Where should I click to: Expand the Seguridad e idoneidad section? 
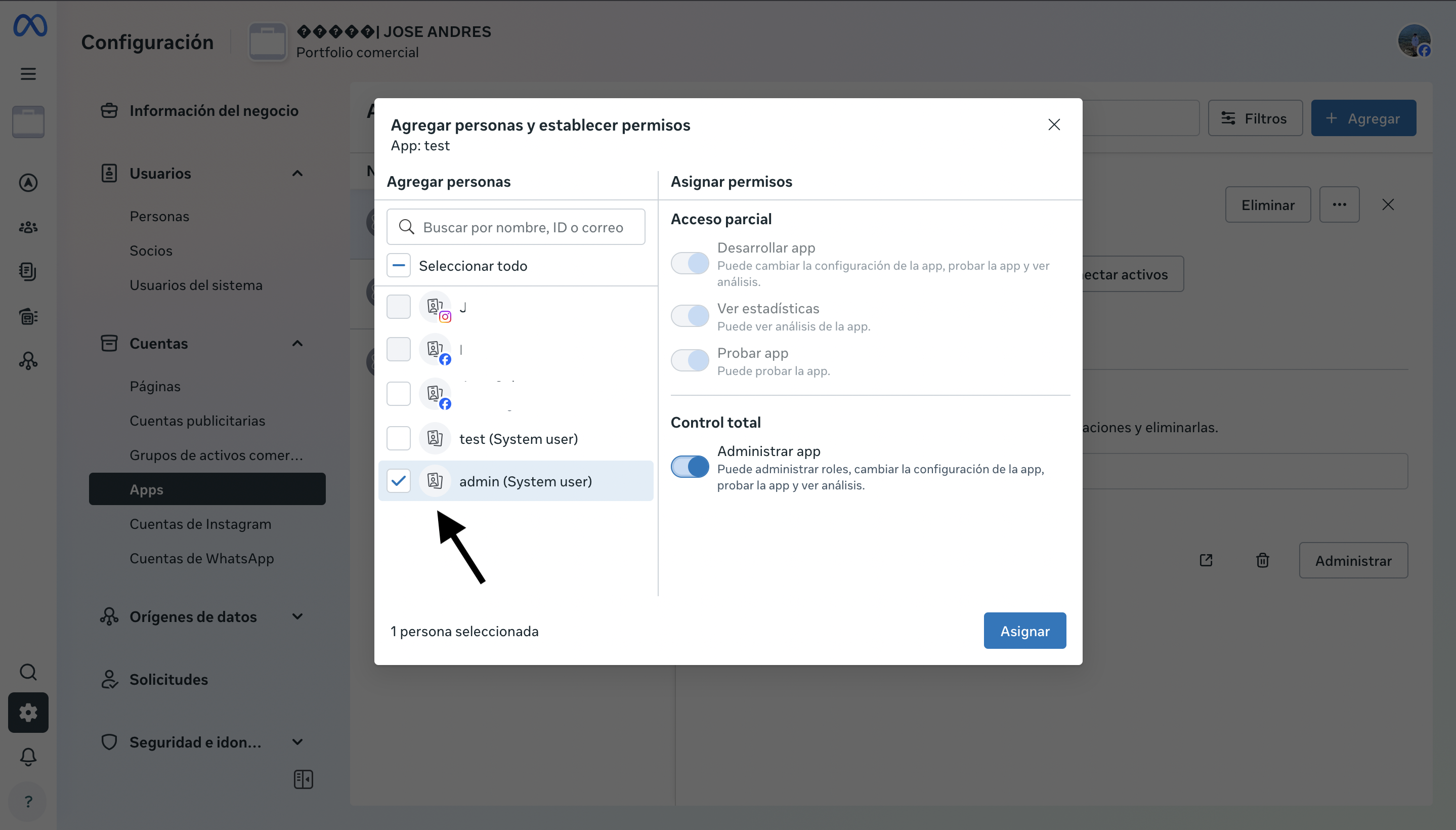point(297,742)
